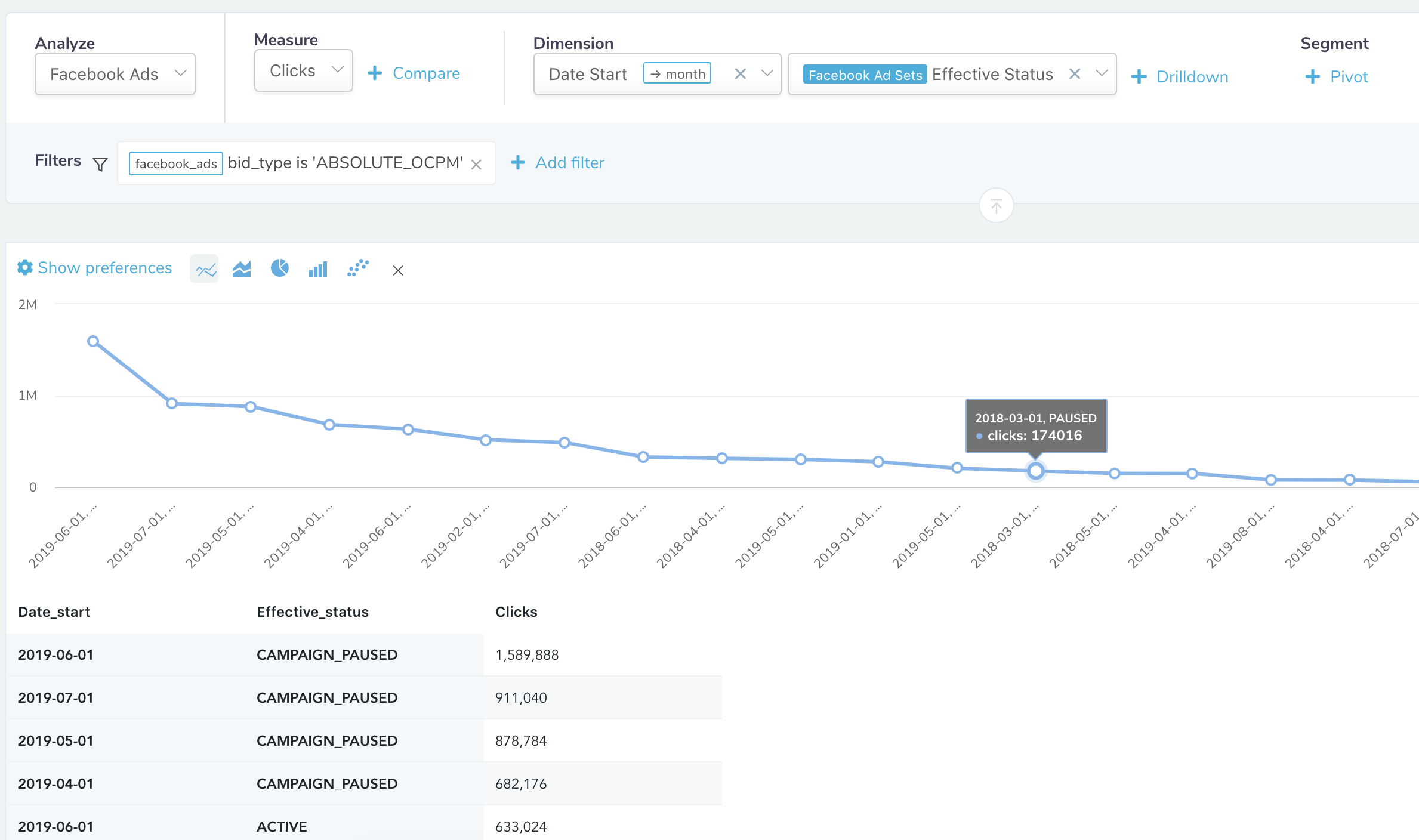1419x840 pixels.
Task: Click the Clicks column header
Action: point(516,612)
